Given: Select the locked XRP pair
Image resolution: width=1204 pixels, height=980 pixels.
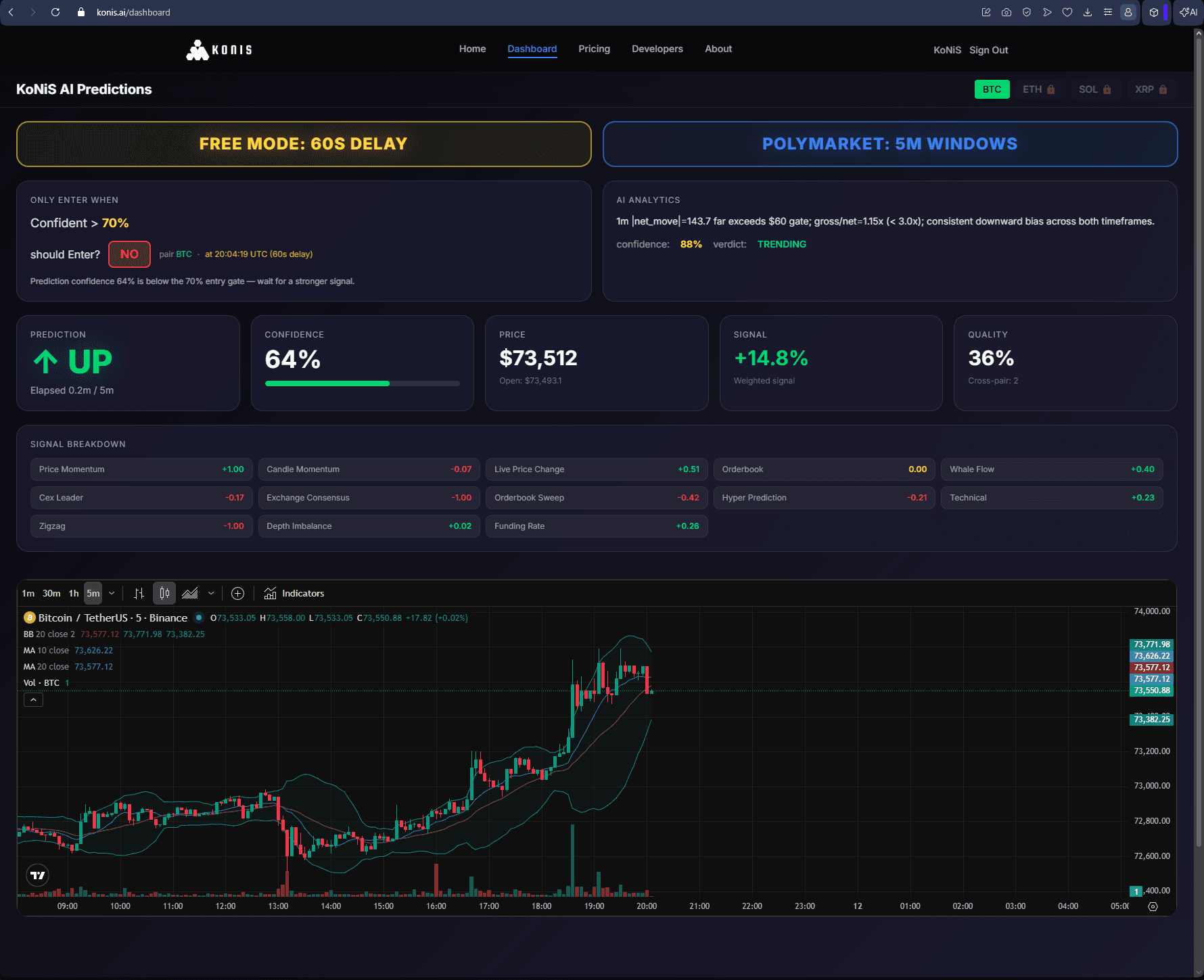Looking at the screenshot, I should 1151,89.
